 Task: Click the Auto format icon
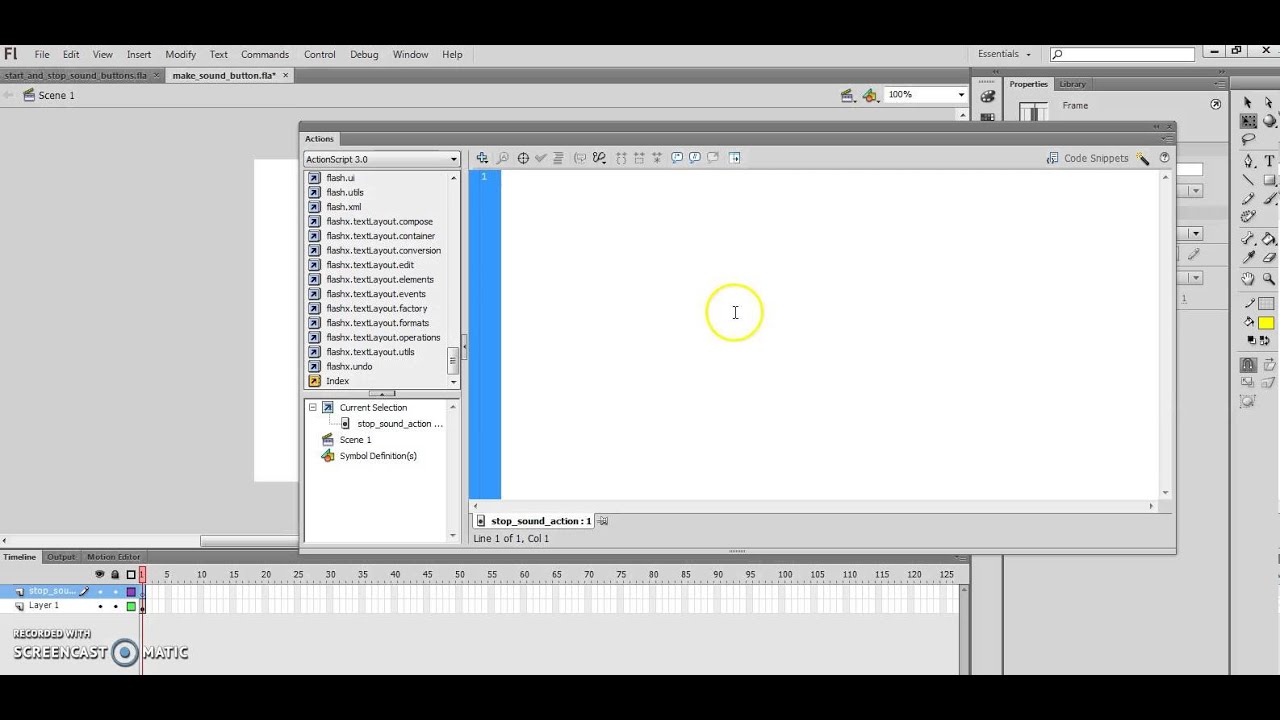point(558,158)
